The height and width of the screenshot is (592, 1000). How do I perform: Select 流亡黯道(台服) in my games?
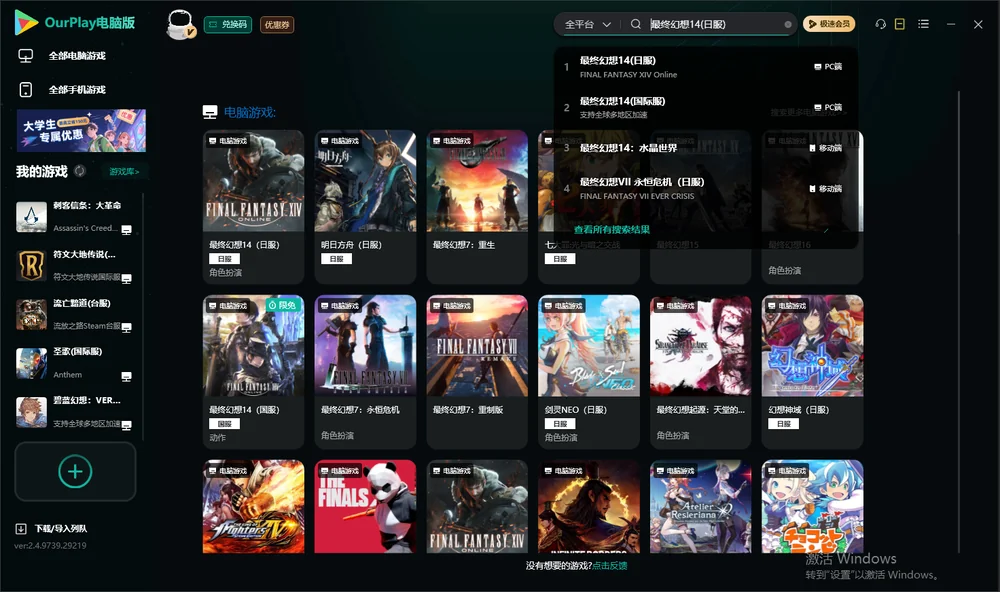73,314
